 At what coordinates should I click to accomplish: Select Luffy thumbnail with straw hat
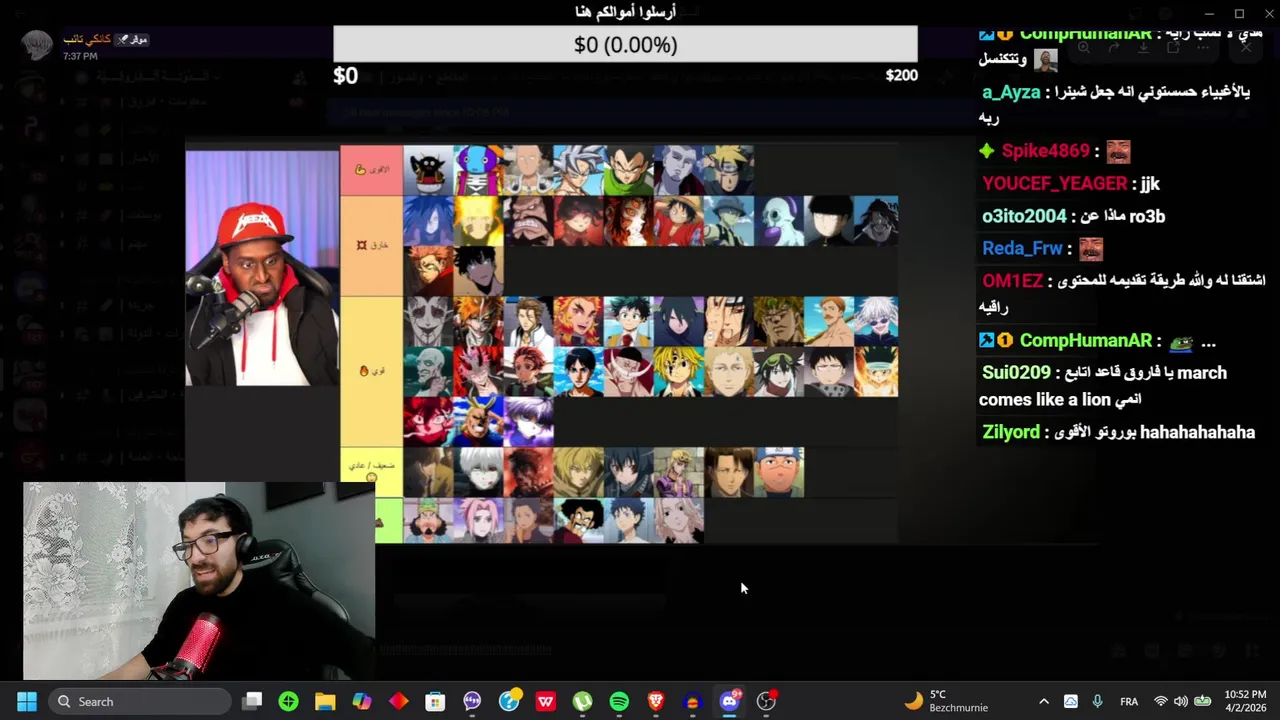[678, 220]
